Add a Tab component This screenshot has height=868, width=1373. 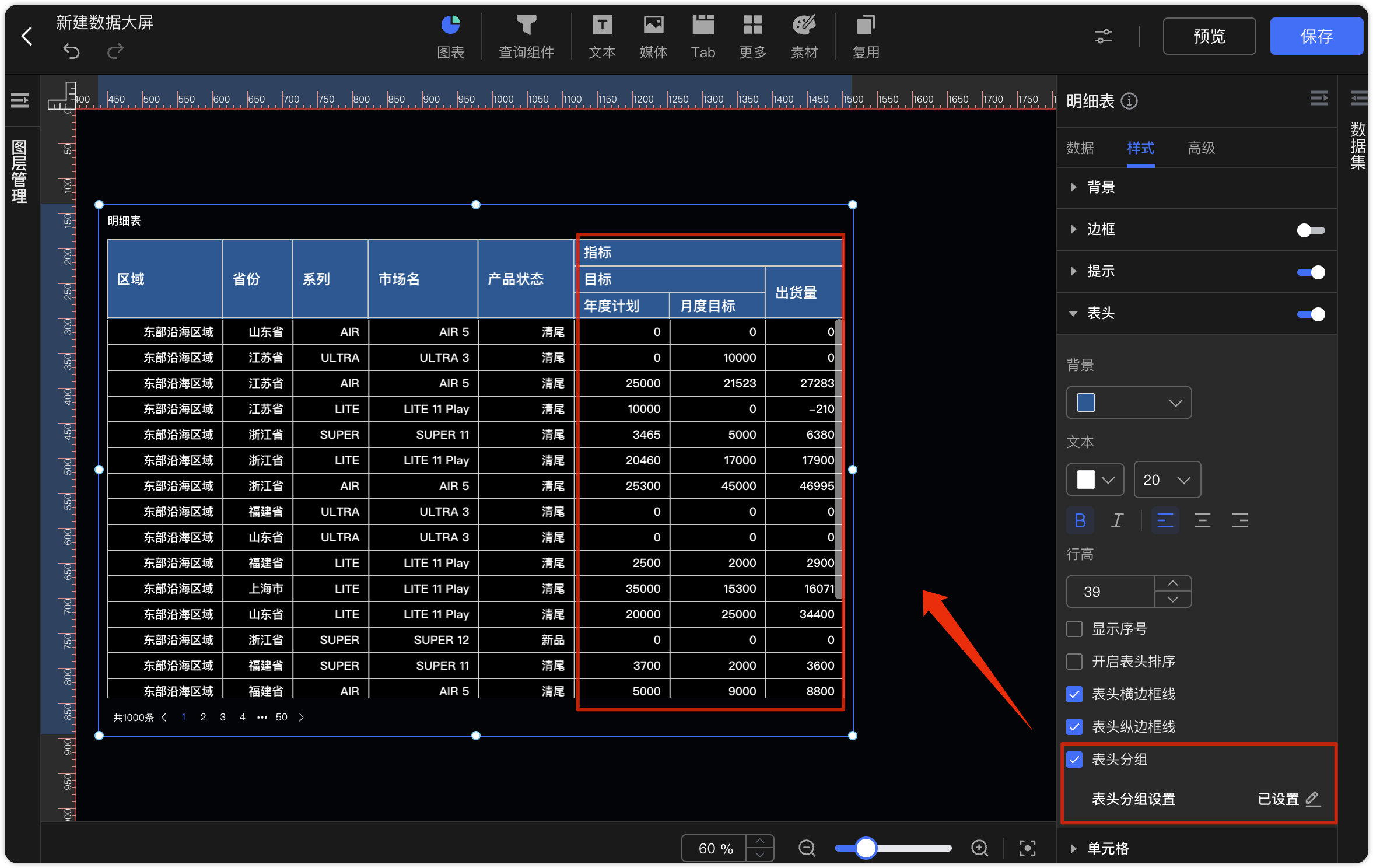[x=703, y=37]
